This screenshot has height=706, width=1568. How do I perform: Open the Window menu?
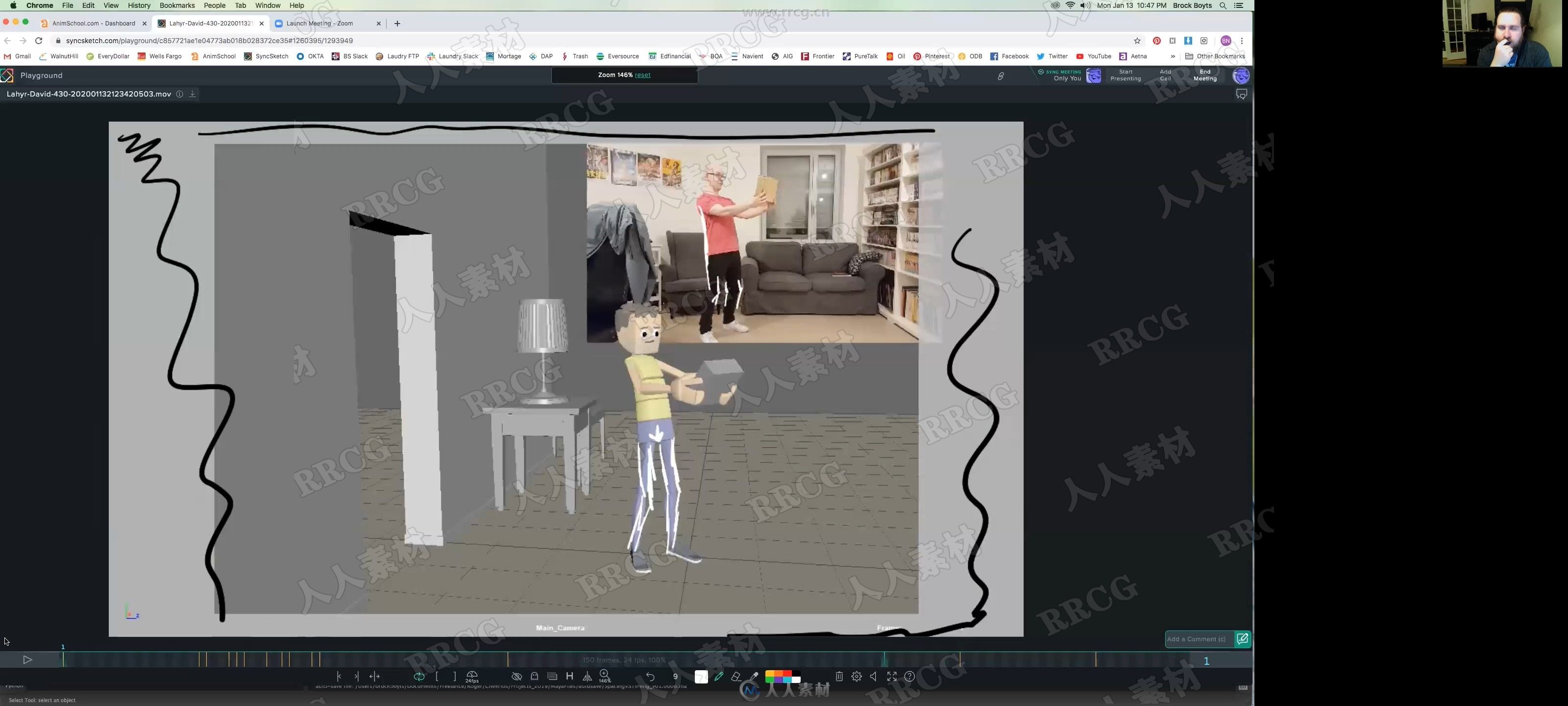coord(268,5)
